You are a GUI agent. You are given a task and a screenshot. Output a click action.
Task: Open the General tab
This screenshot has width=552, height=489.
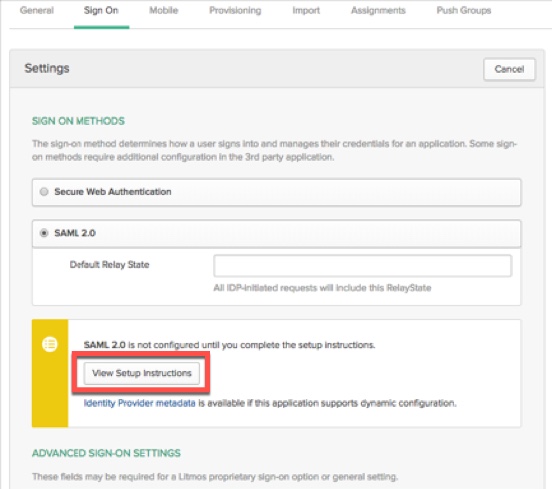point(37,11)
